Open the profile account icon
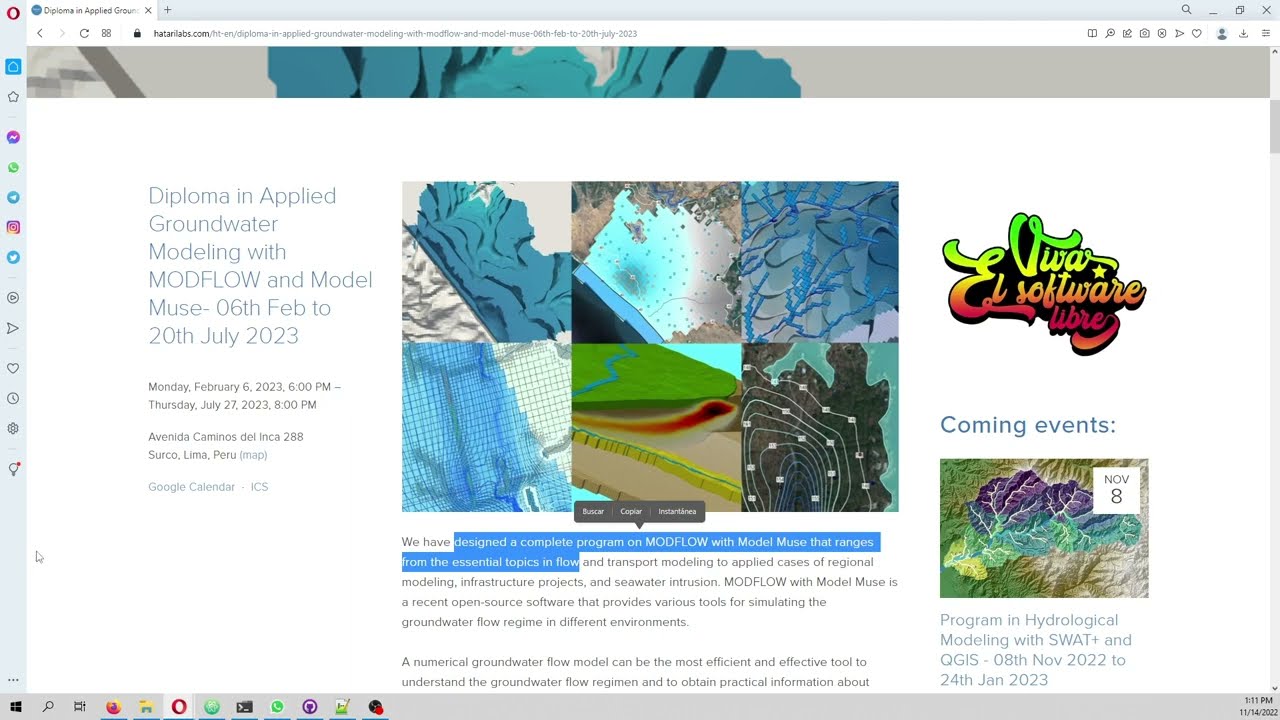1280x720 pixels. (x=1222, y=33)
